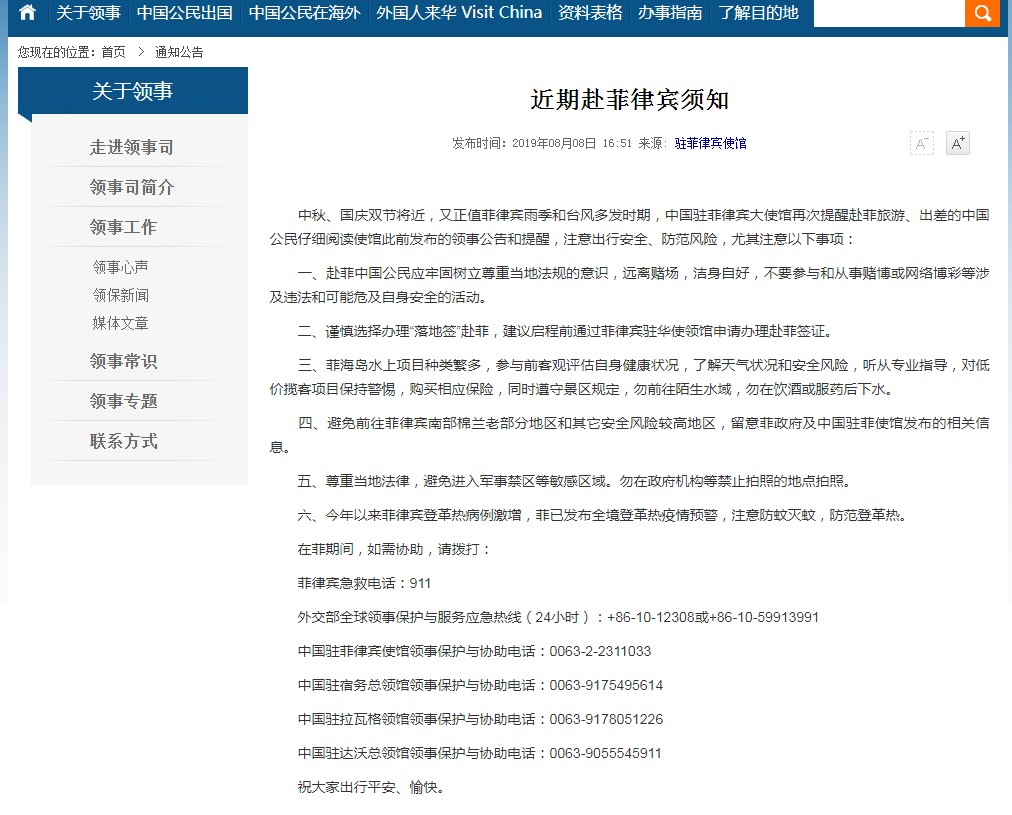
Task: Increase font size with A+ icon
Action: click(x=958, y=143)
